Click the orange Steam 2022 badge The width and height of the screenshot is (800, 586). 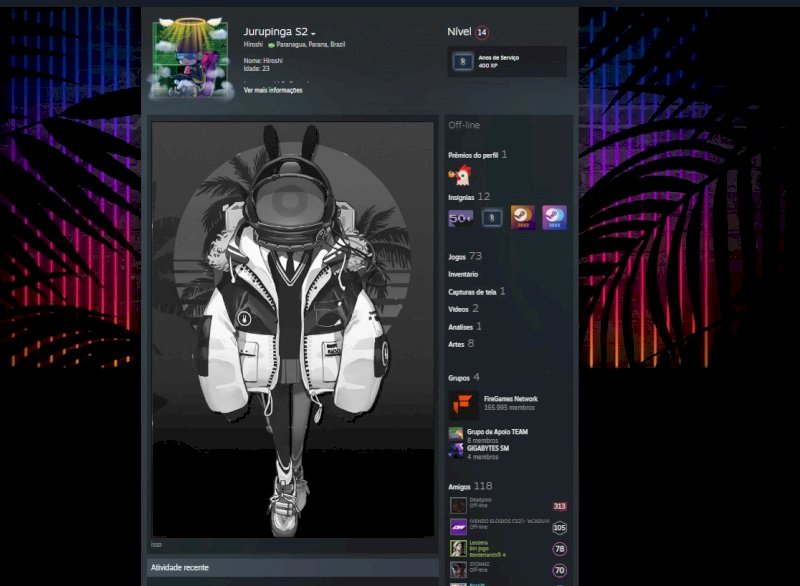522,218
